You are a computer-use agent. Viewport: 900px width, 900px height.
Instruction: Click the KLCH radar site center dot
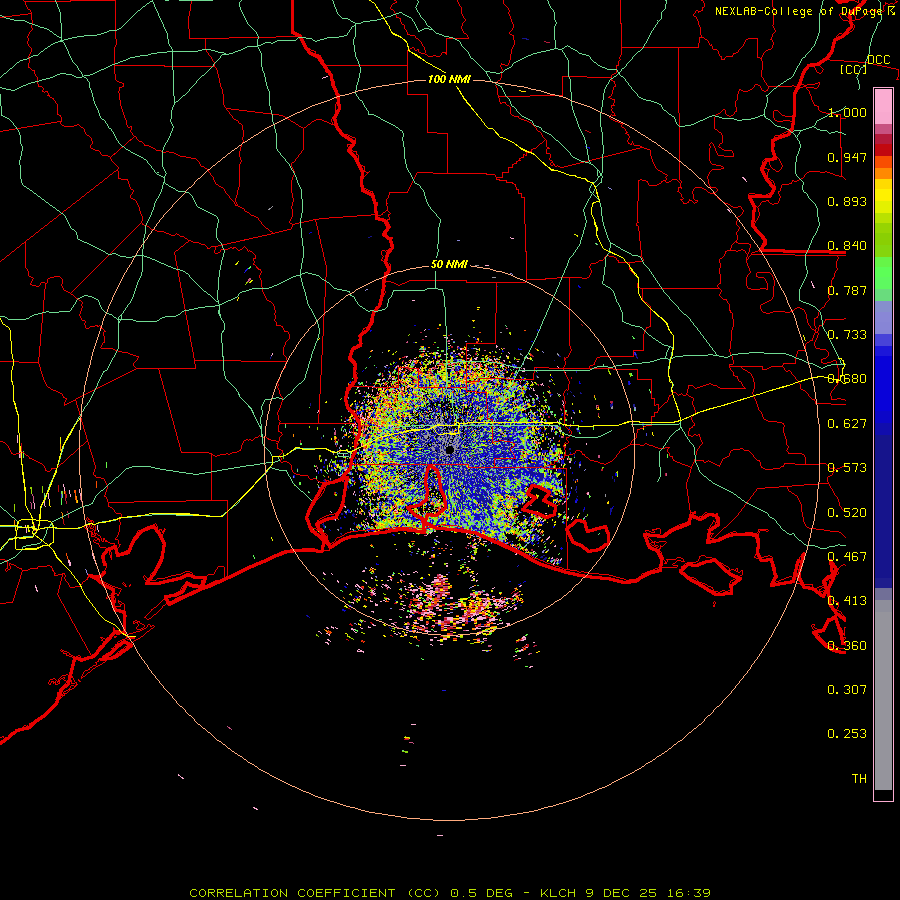click(449, 449)
